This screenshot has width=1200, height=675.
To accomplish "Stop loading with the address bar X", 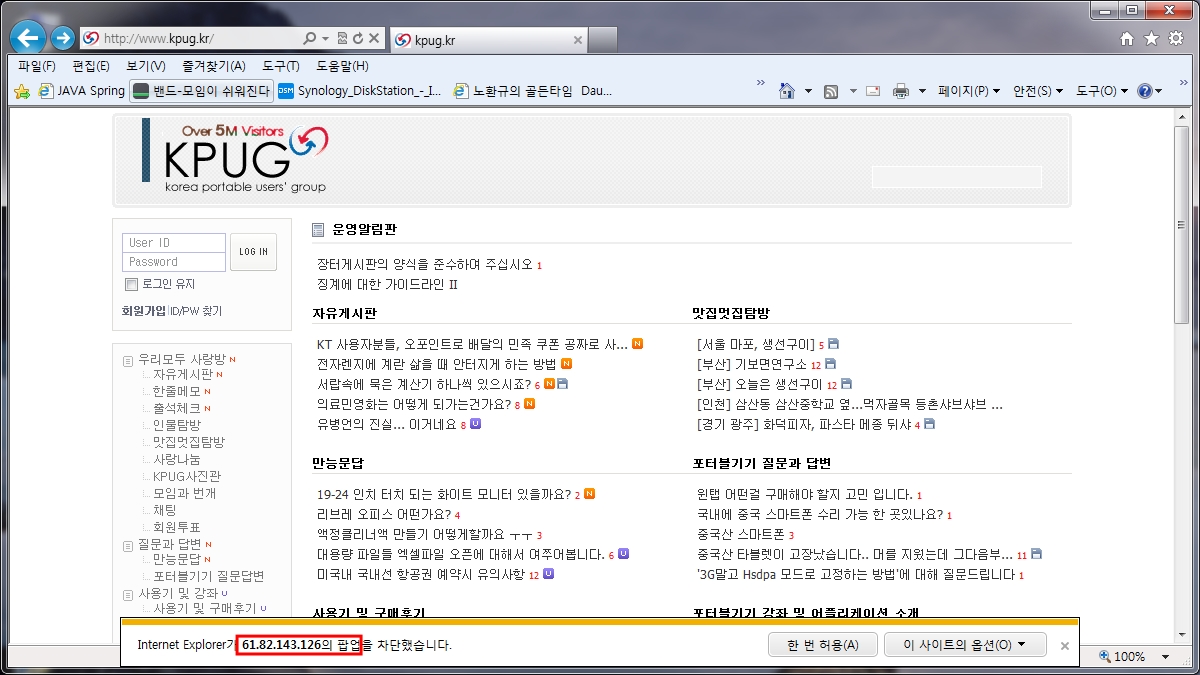I will pos(374,39).
